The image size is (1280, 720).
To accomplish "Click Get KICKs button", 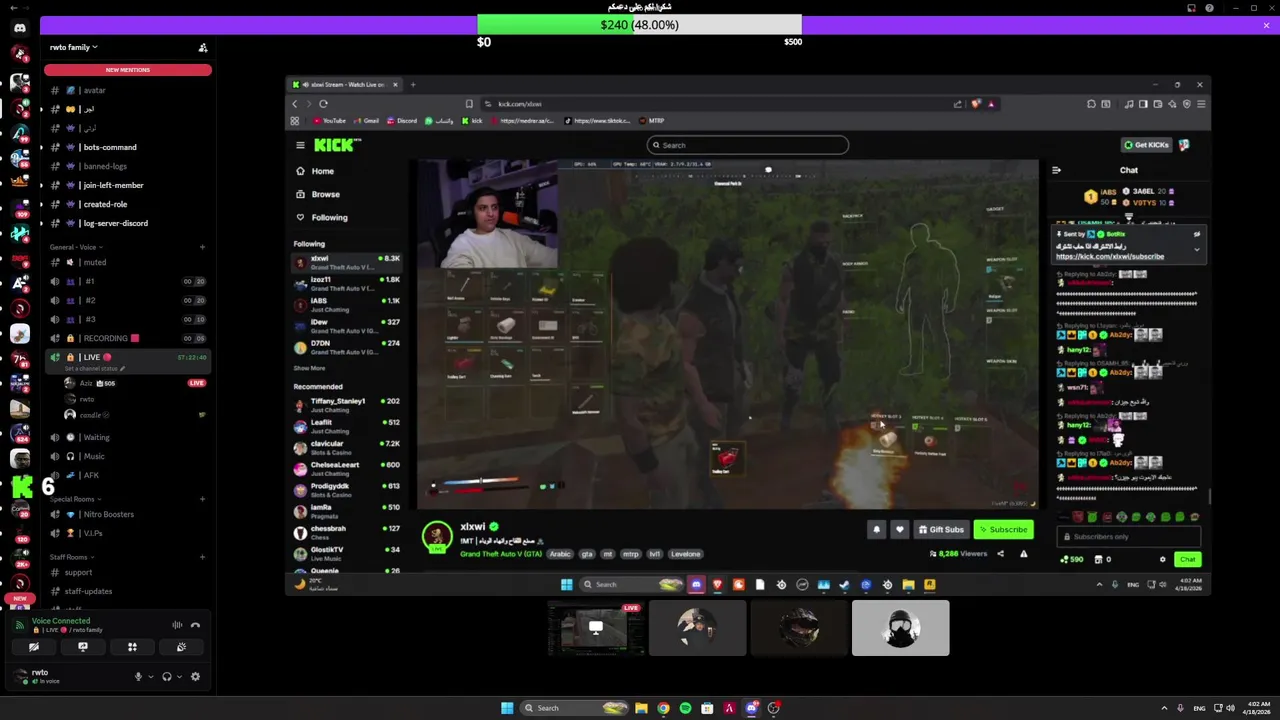I will (1146, 145).
